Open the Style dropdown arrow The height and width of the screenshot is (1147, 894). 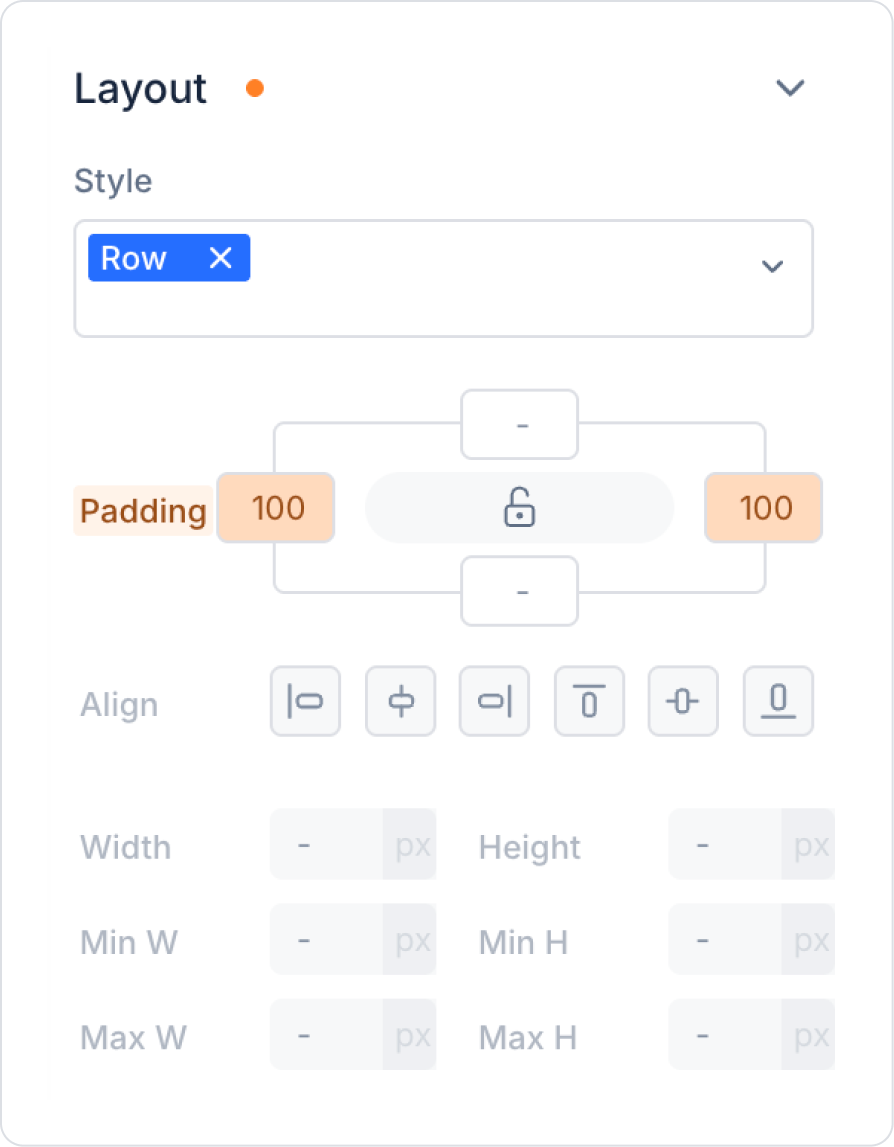[771, 266]
